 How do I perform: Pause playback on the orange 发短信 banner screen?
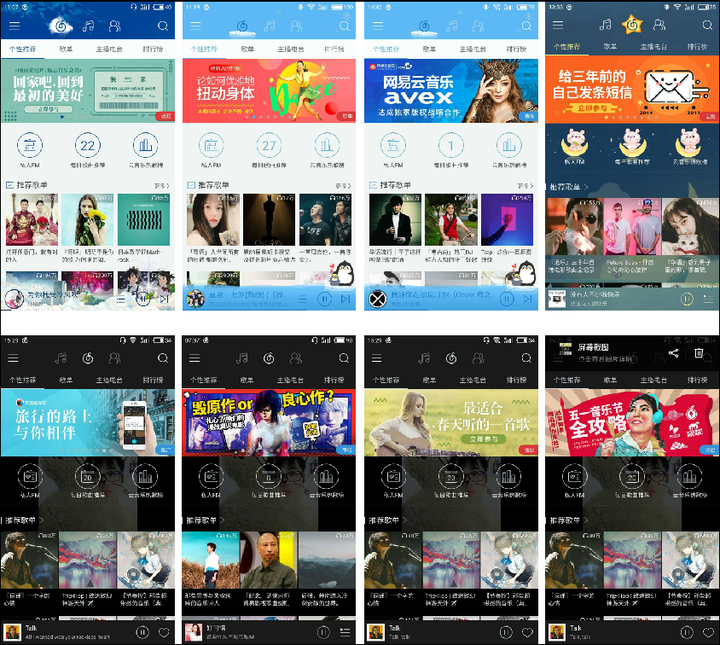(x=686, y=299)
